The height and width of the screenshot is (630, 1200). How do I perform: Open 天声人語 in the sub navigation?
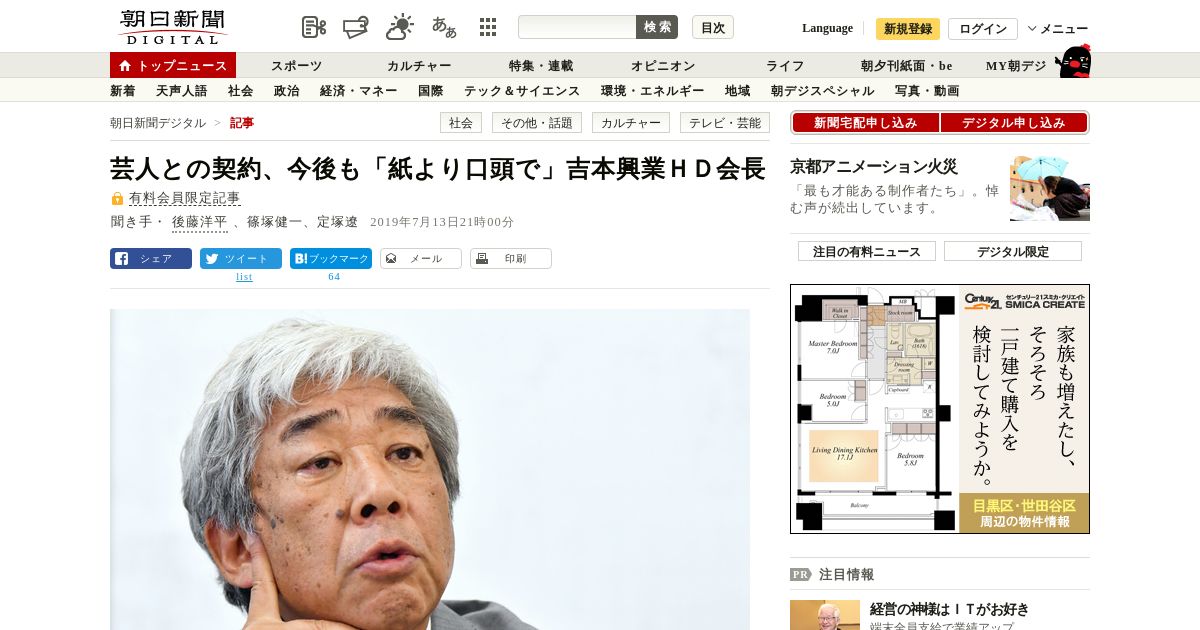pos(182,91)
